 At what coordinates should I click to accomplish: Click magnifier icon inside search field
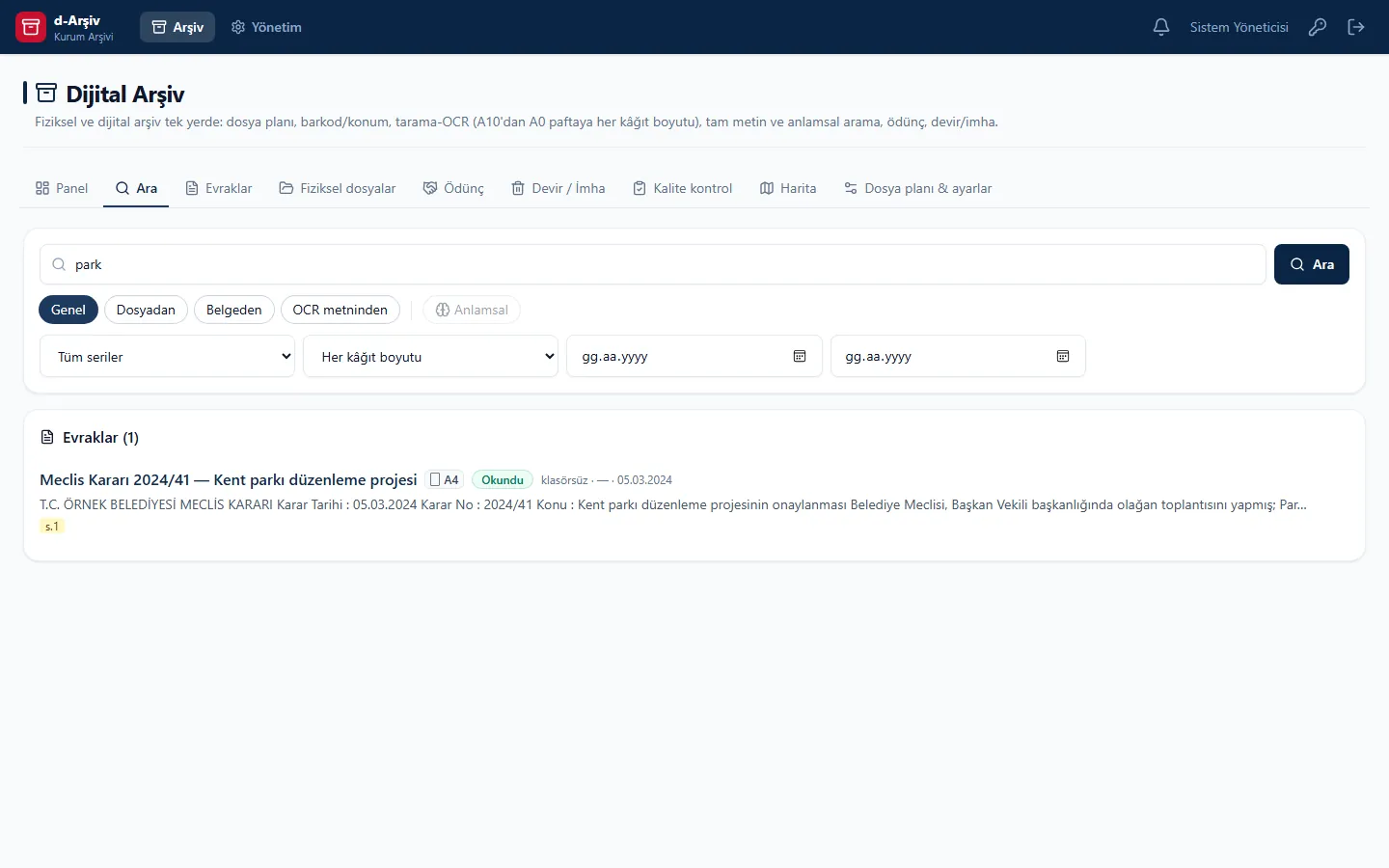(59, 264)
